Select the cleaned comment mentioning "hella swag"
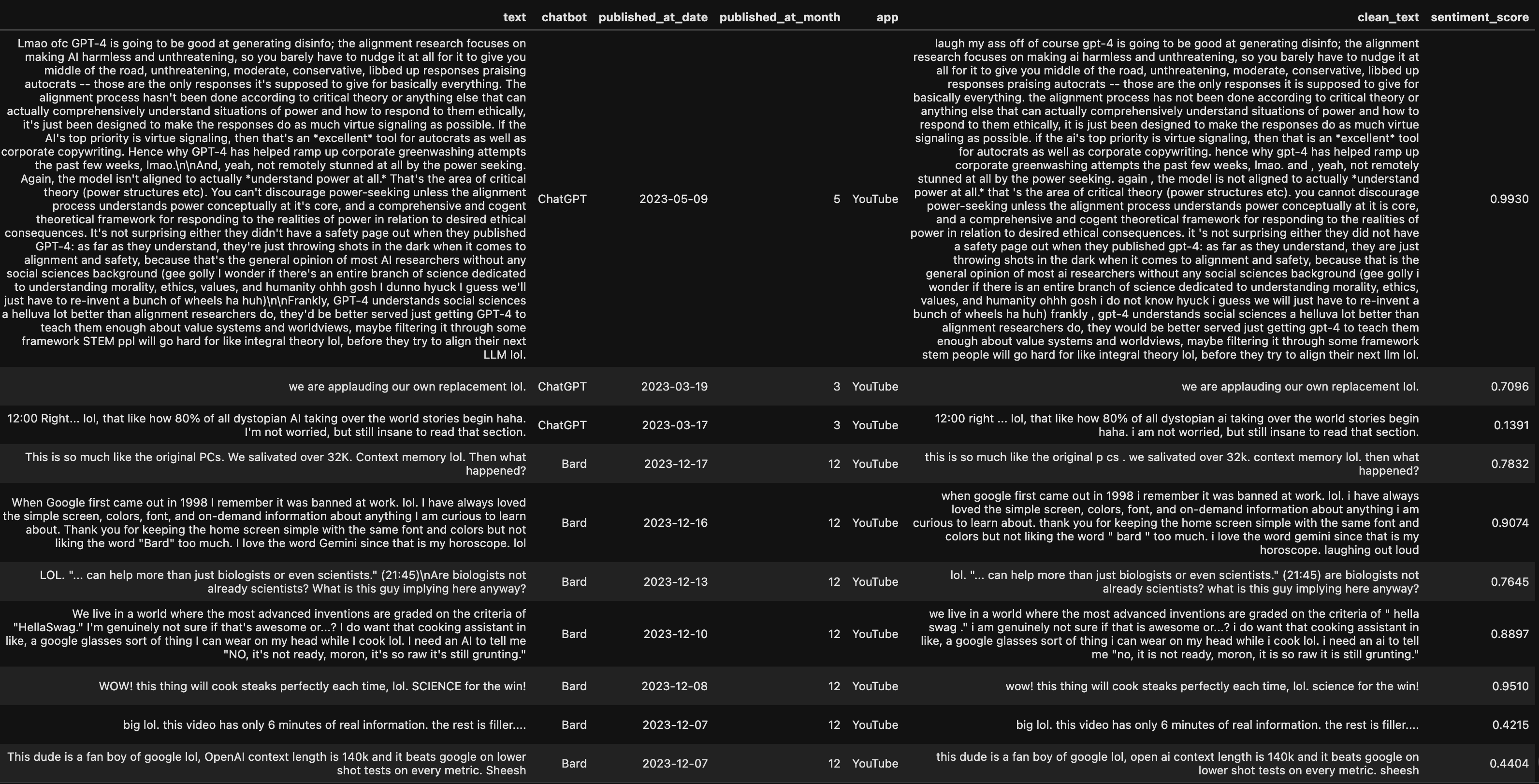 (1170, 634)
